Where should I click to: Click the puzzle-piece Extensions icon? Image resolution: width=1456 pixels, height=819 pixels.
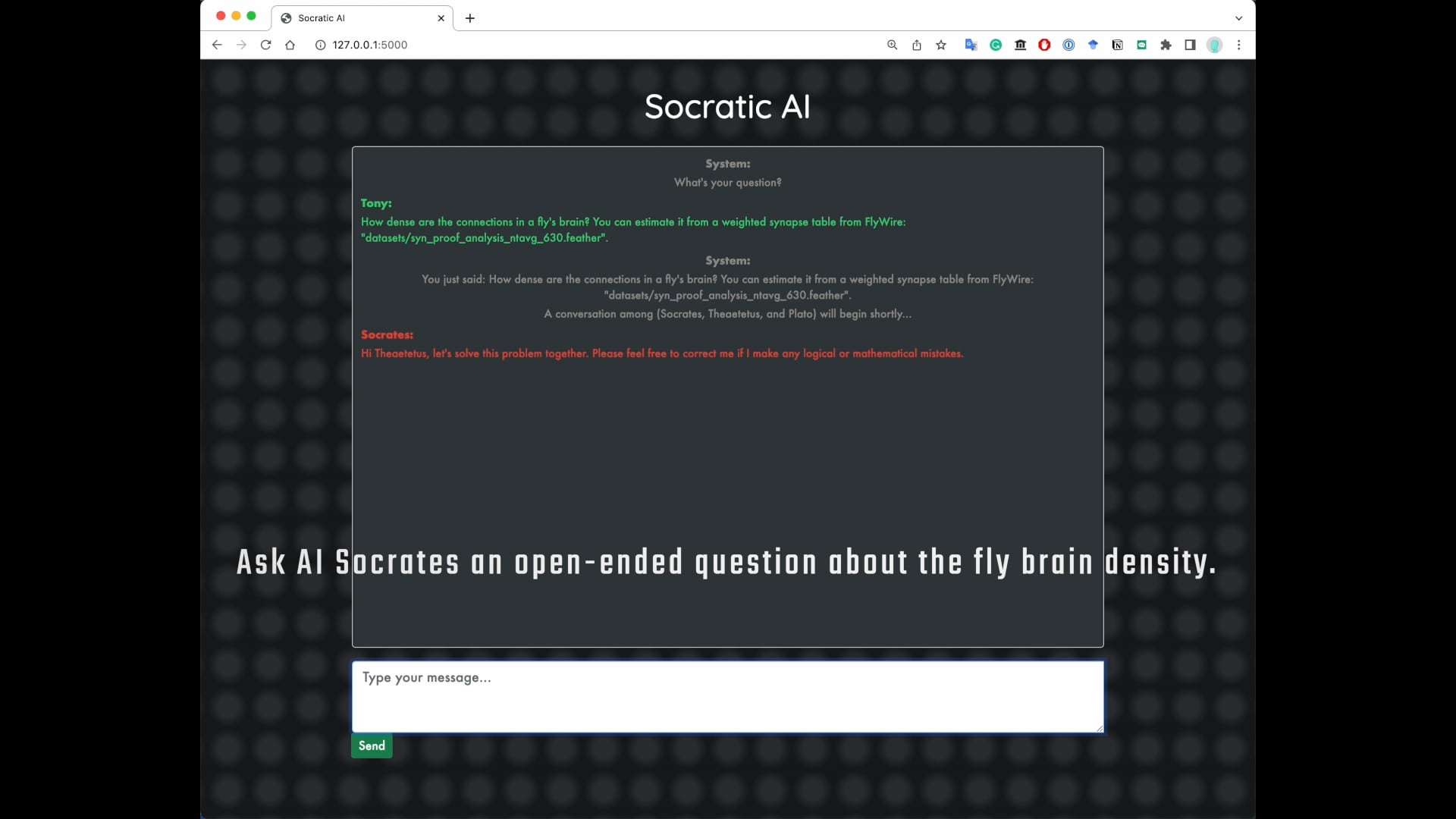coord(1166,45)
